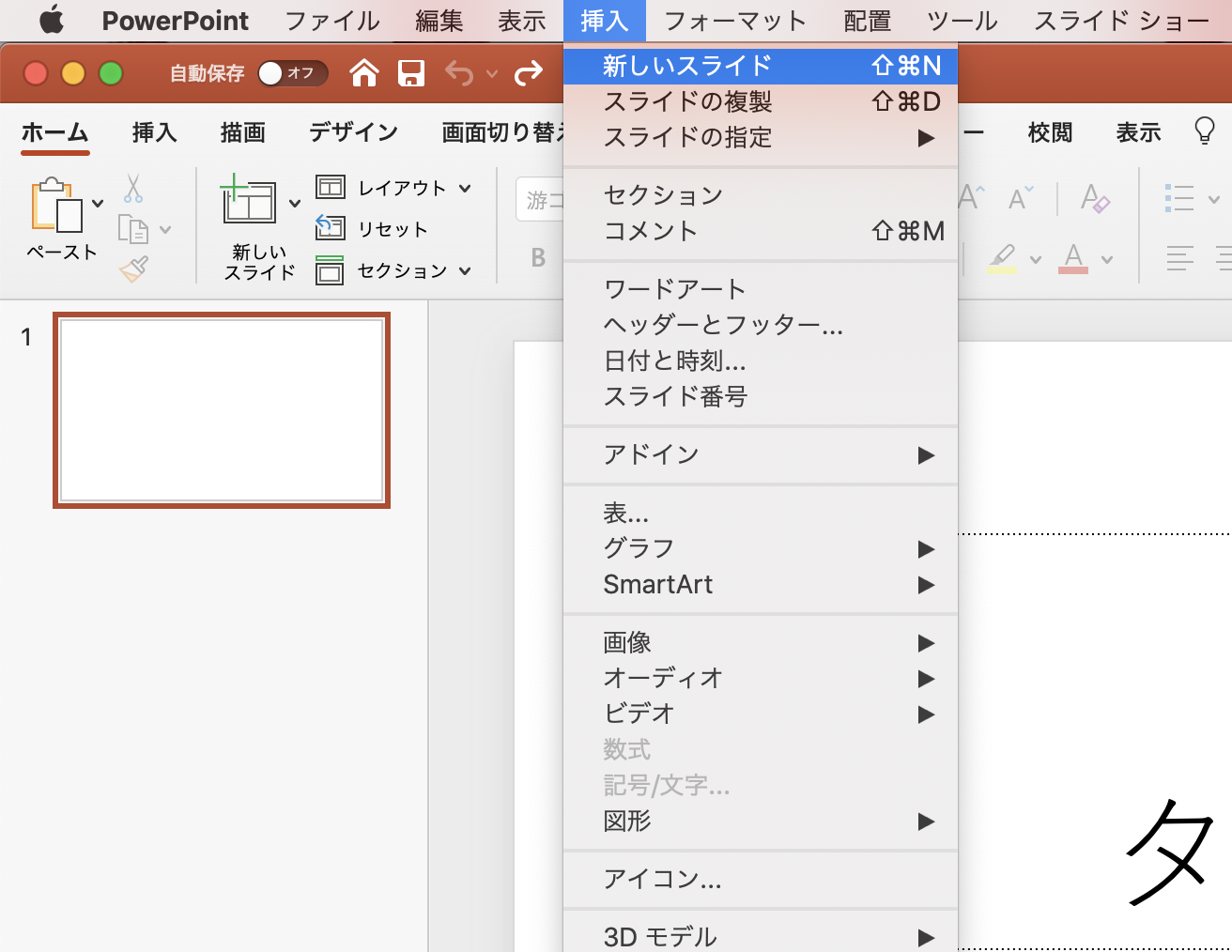Click the Save floppy disk icon
This screenshot has width=1232, height=952.
tap(411, 73)
